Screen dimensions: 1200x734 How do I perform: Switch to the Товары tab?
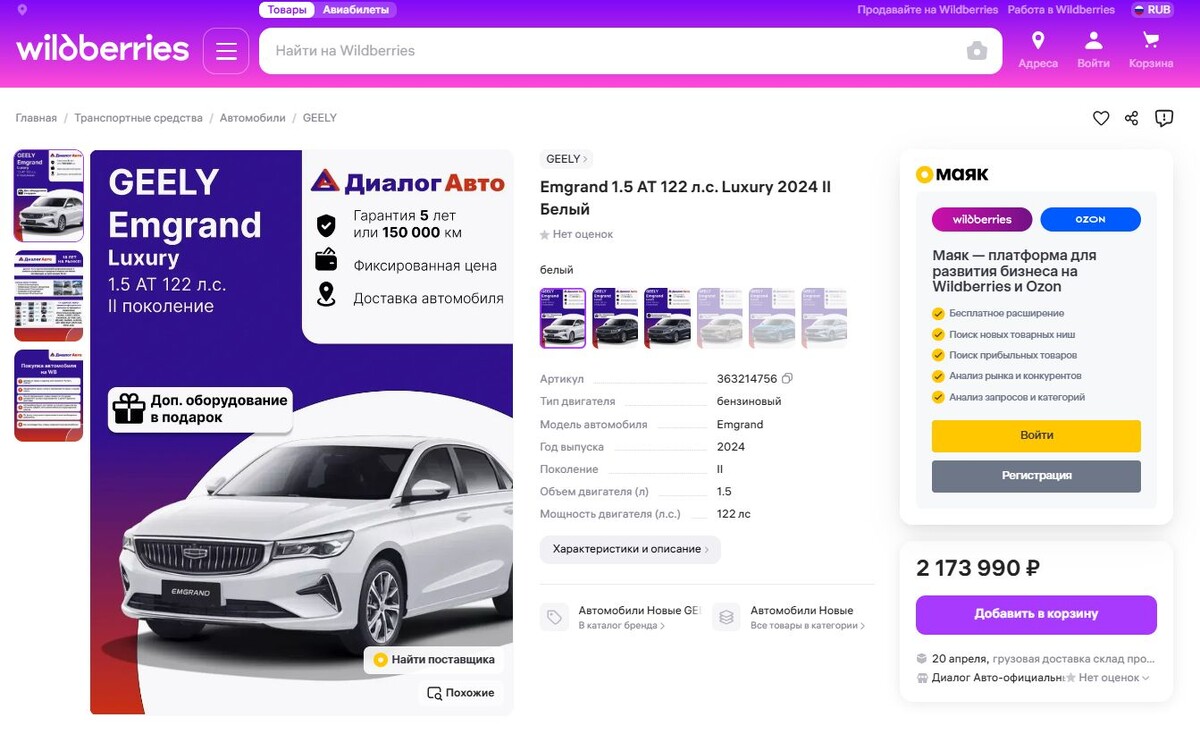click(x=287, y=10)
